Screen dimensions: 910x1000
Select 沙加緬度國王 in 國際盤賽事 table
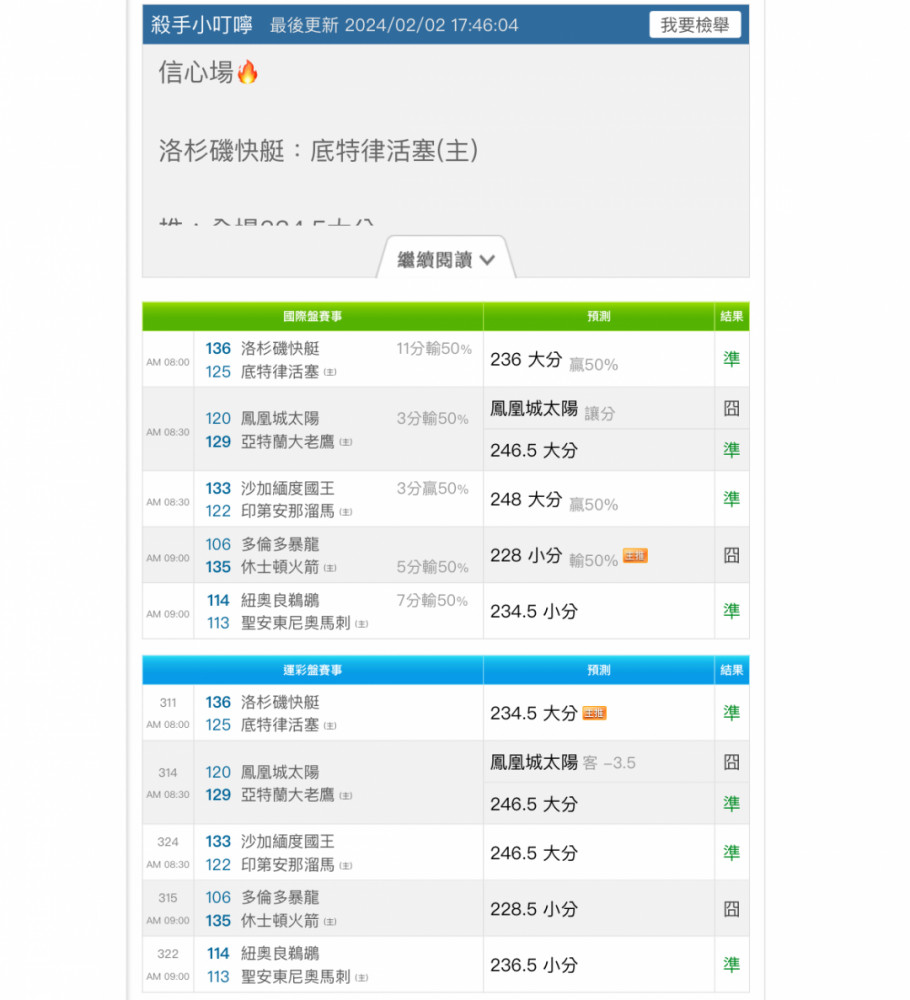[x=288, y=489]
